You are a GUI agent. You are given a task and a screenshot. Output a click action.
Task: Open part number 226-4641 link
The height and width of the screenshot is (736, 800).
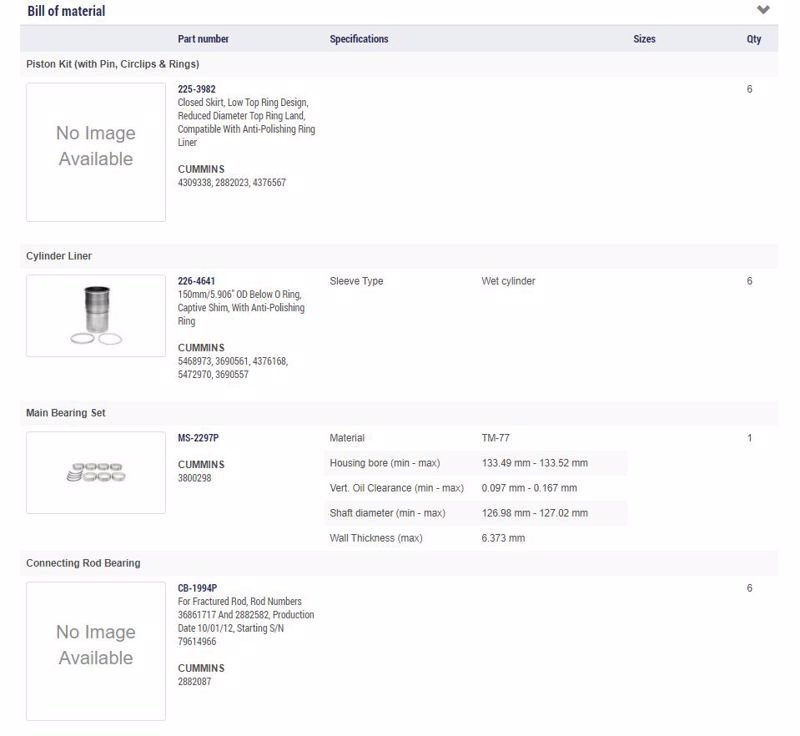coord(196,281)
